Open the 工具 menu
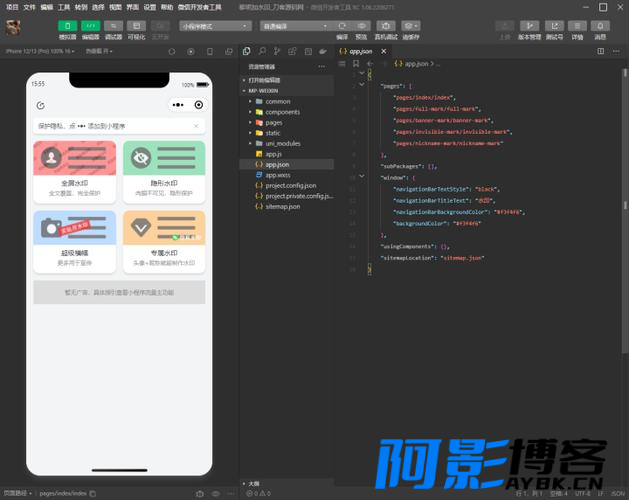The height and width of the screenshot is (500, 629). [x=64, y=7]
